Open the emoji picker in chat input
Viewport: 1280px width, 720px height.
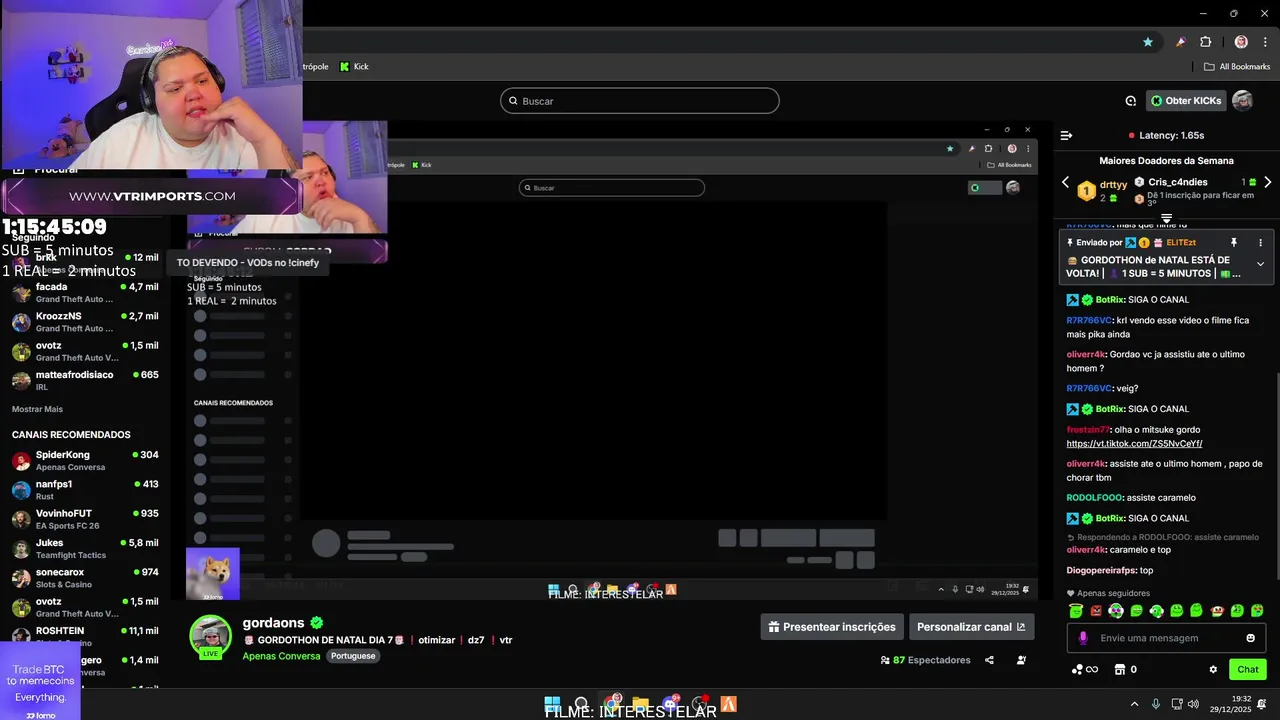tap(1250, 638)
